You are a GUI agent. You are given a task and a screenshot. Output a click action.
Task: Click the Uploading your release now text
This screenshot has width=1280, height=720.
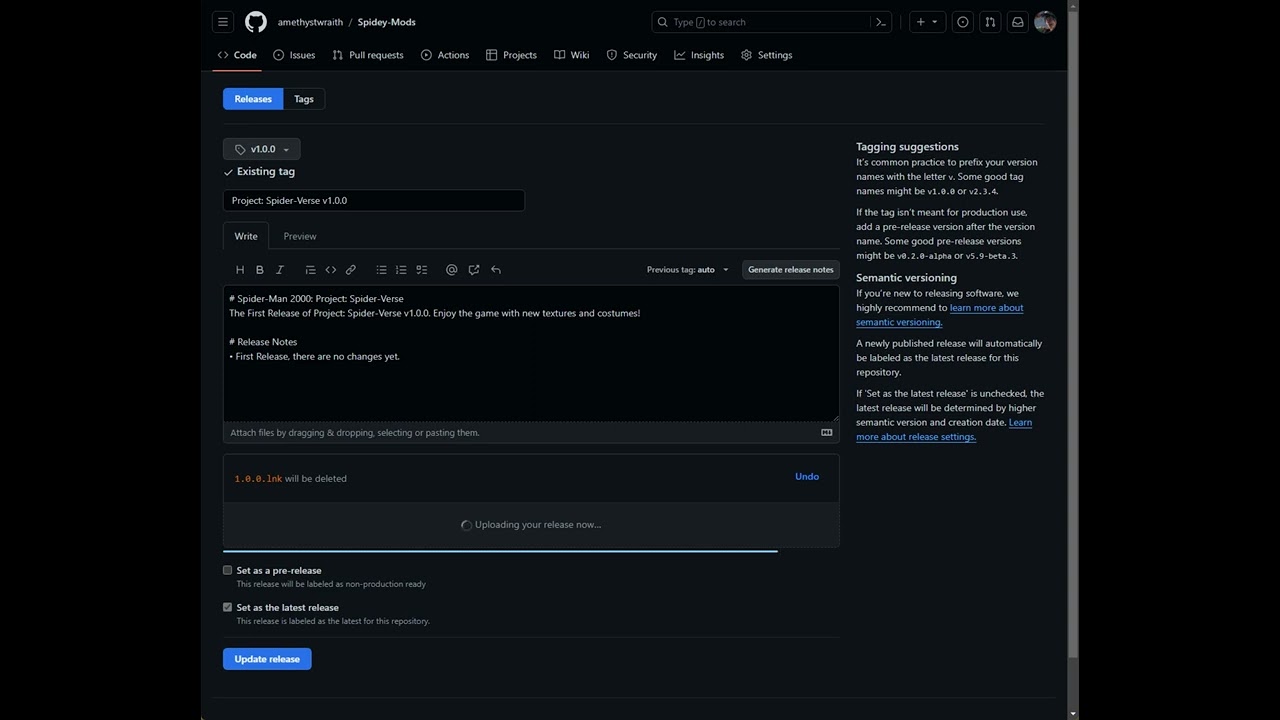[538, 525]
